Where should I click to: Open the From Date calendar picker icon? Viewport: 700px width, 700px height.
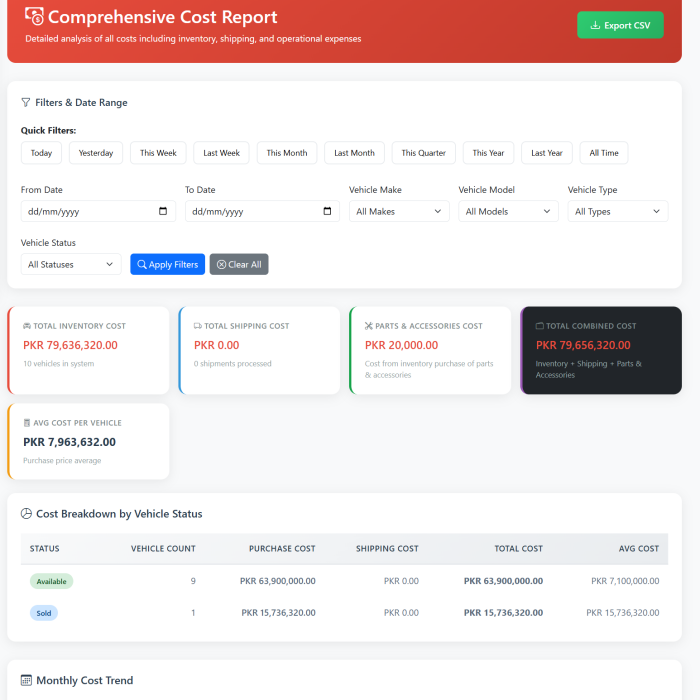pyautogui.click(x=163, y=212)
